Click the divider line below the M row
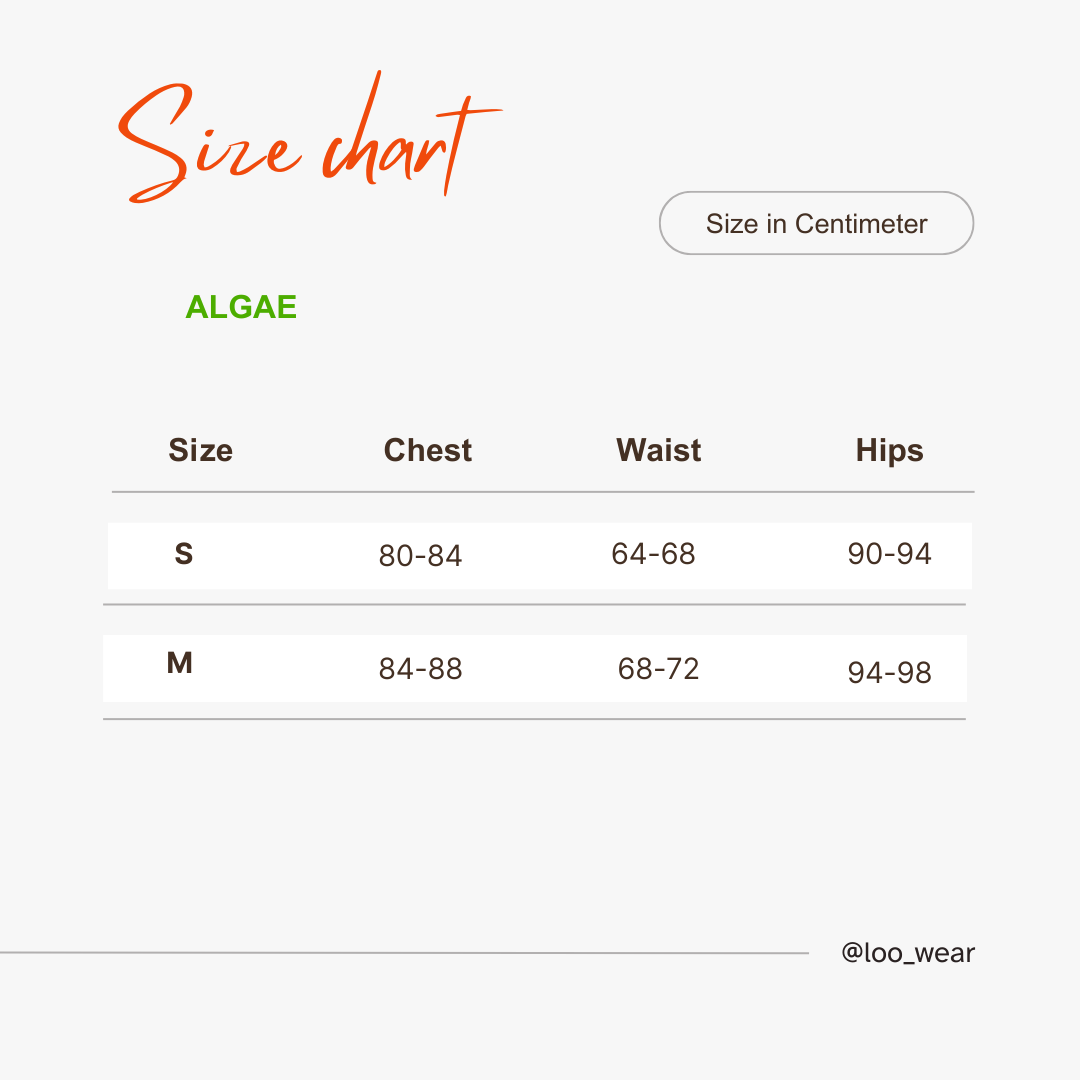Viewport: 1080px width, 1080px height. 534,719
